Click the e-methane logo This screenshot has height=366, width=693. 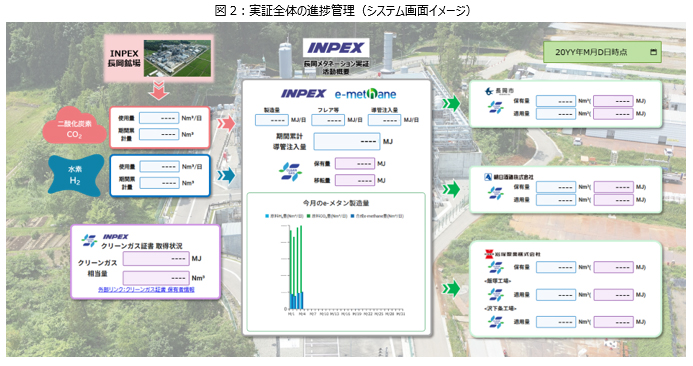point(365,94)
